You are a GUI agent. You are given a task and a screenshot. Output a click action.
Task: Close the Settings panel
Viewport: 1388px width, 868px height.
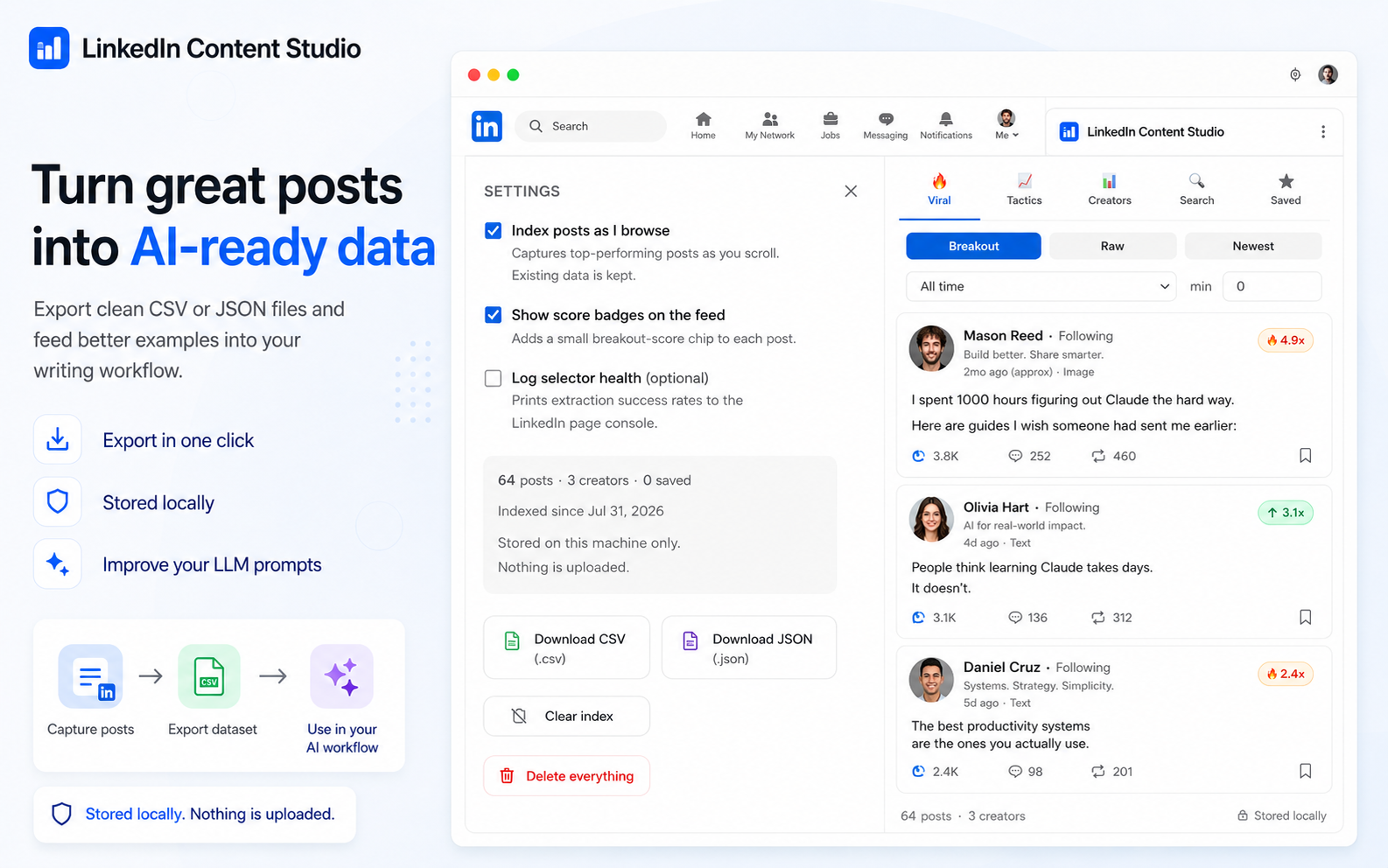tap(851, 191)
